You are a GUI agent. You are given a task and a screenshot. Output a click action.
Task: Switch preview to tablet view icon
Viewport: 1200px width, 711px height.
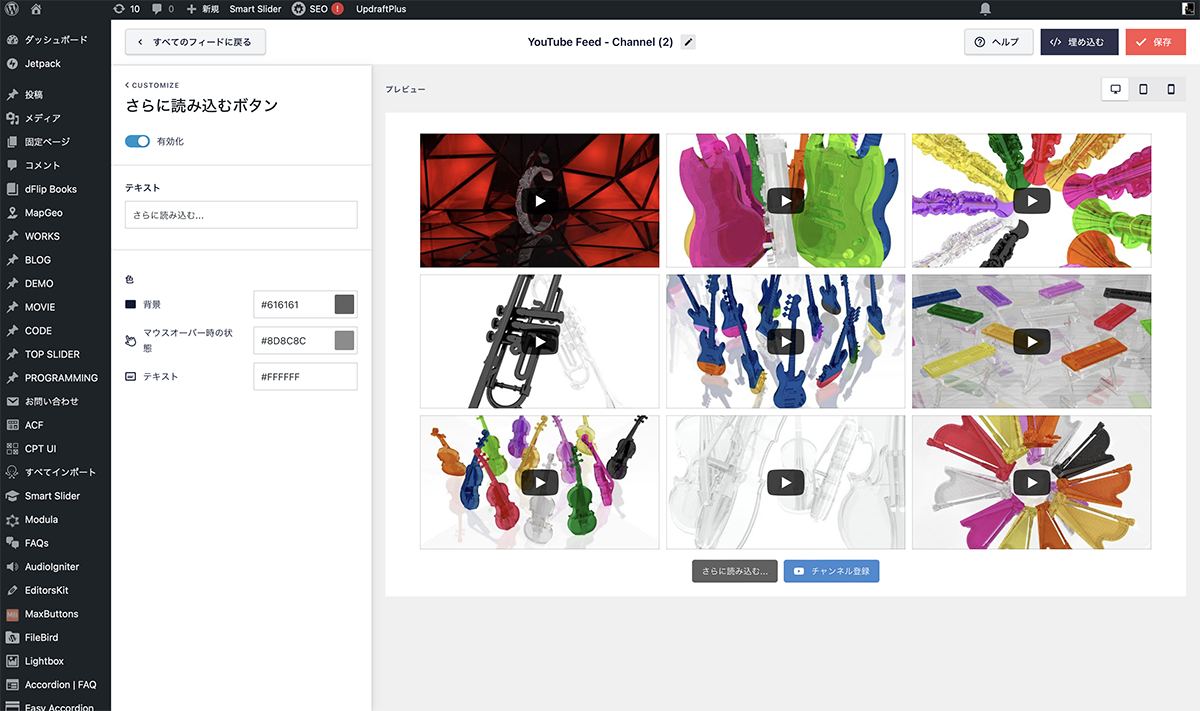coord(1143,89)
